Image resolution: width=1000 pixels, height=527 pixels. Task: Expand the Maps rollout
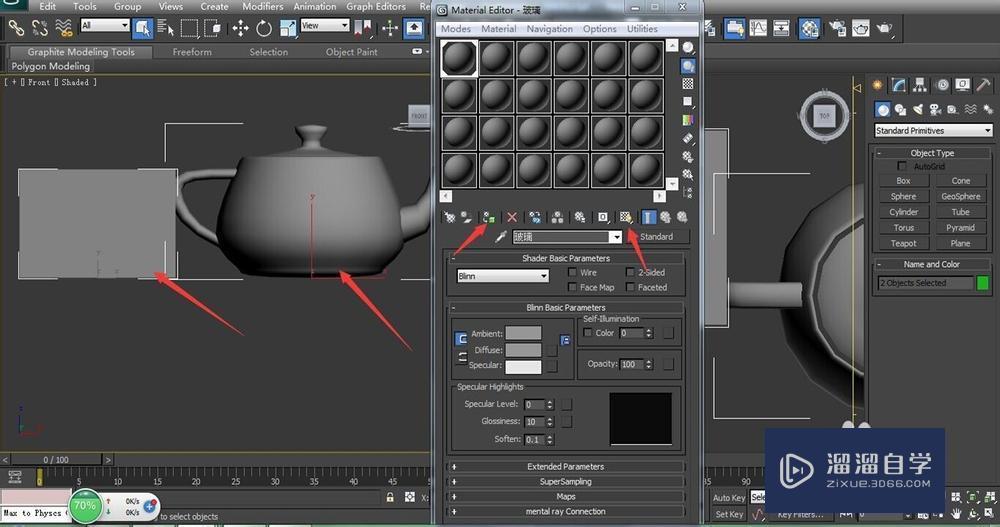point(565,496)
